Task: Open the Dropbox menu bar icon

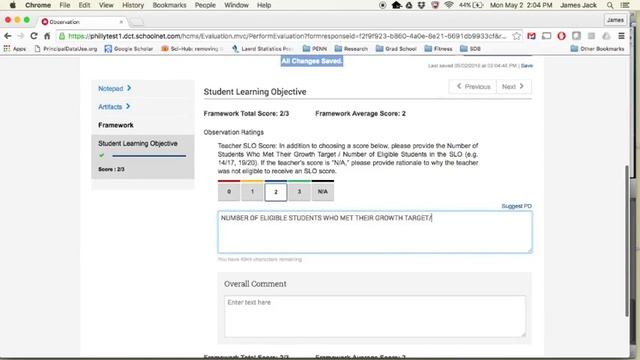Action: click(x=422, y=5)
